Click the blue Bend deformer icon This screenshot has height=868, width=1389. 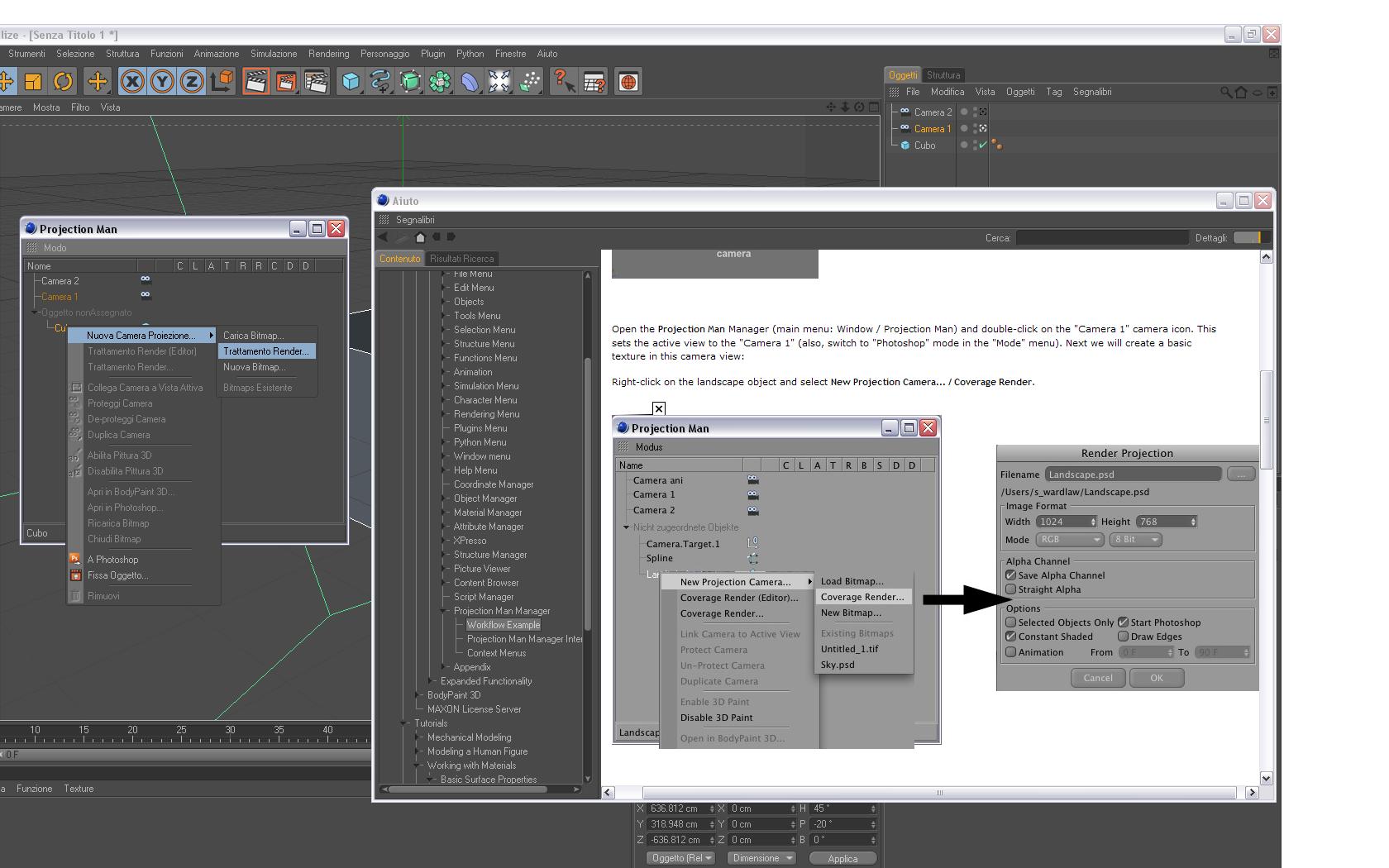470,81
